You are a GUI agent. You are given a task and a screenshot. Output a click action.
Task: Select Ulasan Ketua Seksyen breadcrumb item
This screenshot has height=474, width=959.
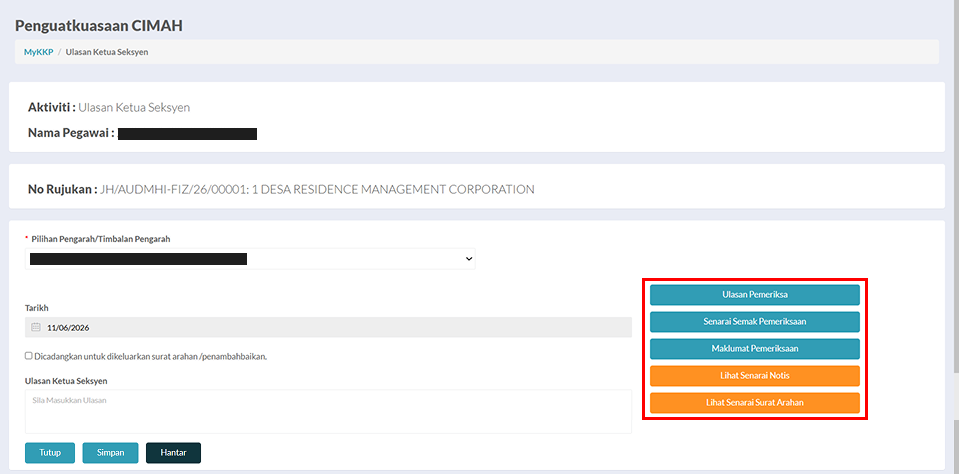click(x=107, y=52)
